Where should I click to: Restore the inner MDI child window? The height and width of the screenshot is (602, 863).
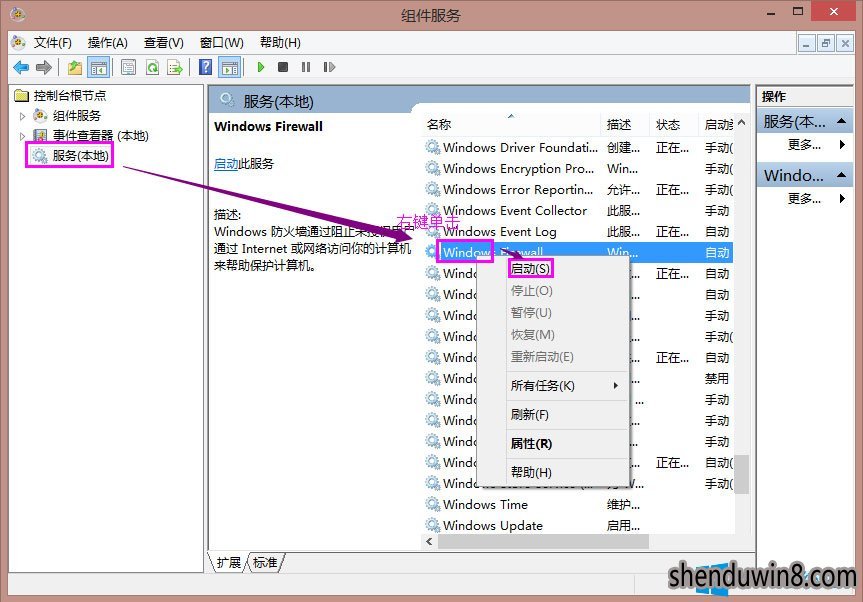[x=826, y=43]
